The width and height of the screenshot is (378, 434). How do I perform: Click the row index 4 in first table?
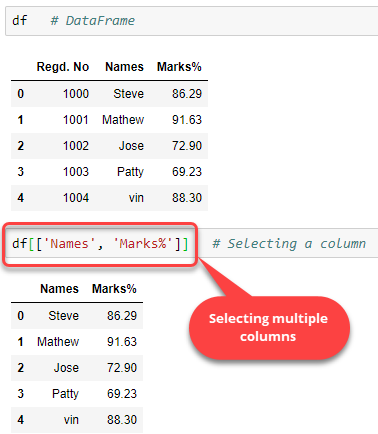point(21,198)
